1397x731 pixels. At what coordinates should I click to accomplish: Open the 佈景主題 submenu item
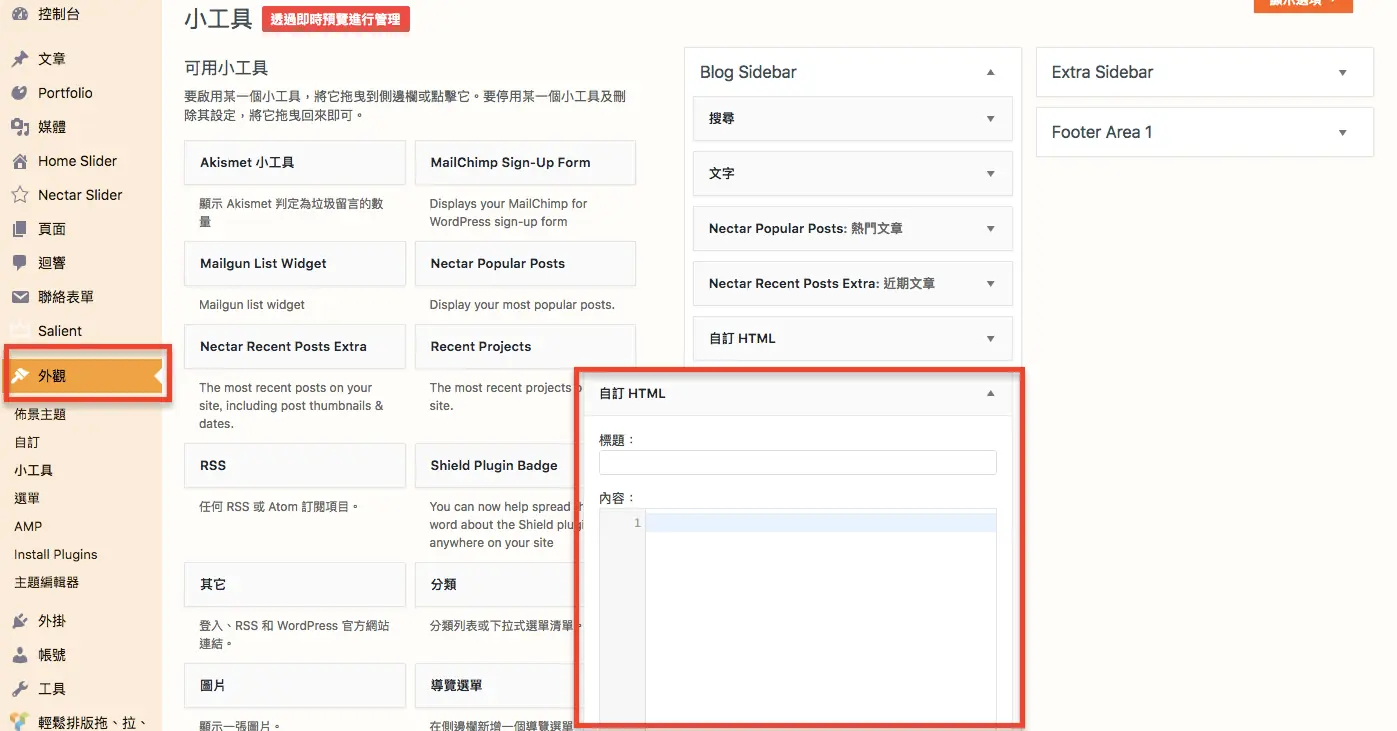(x=40, y=414)
